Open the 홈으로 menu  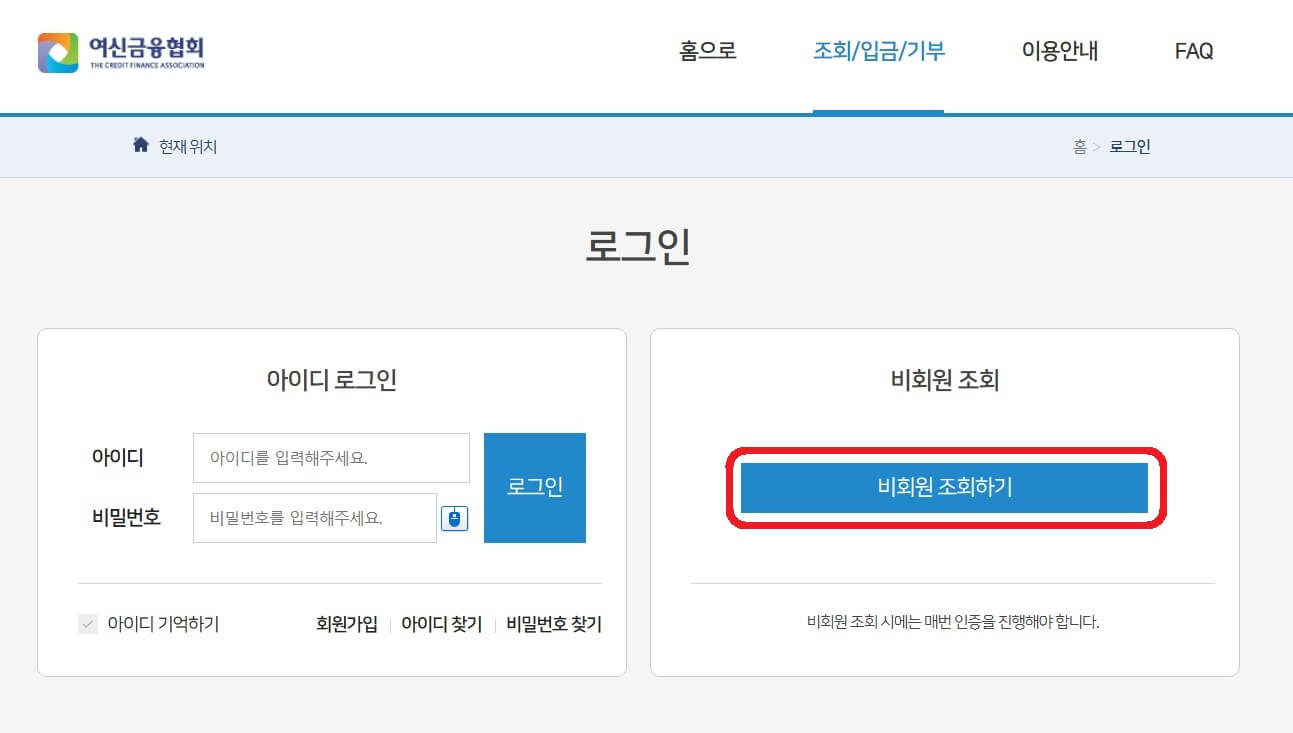coord(708,51)
